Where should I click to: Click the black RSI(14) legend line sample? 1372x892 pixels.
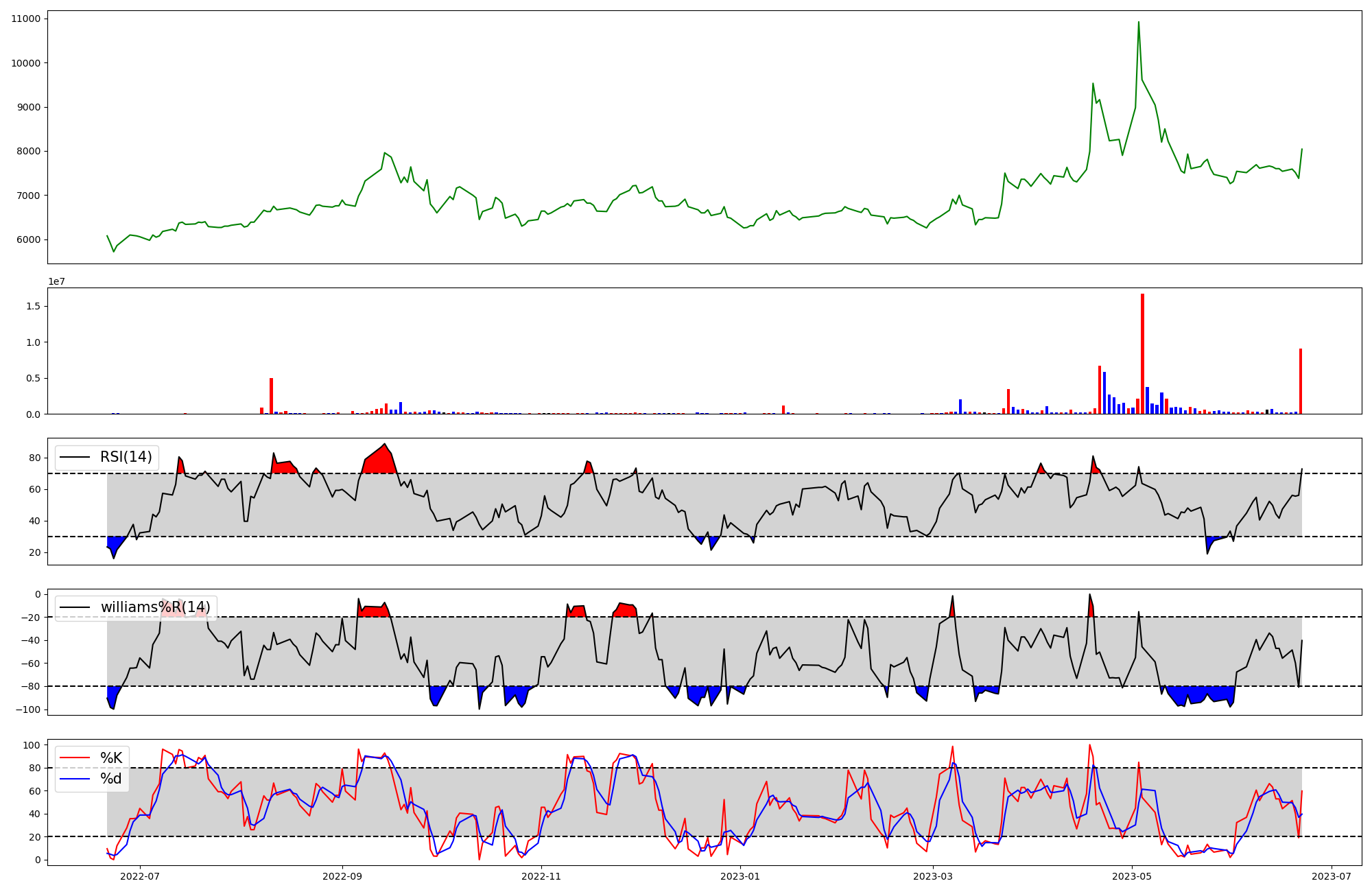[x=75, y=457]
